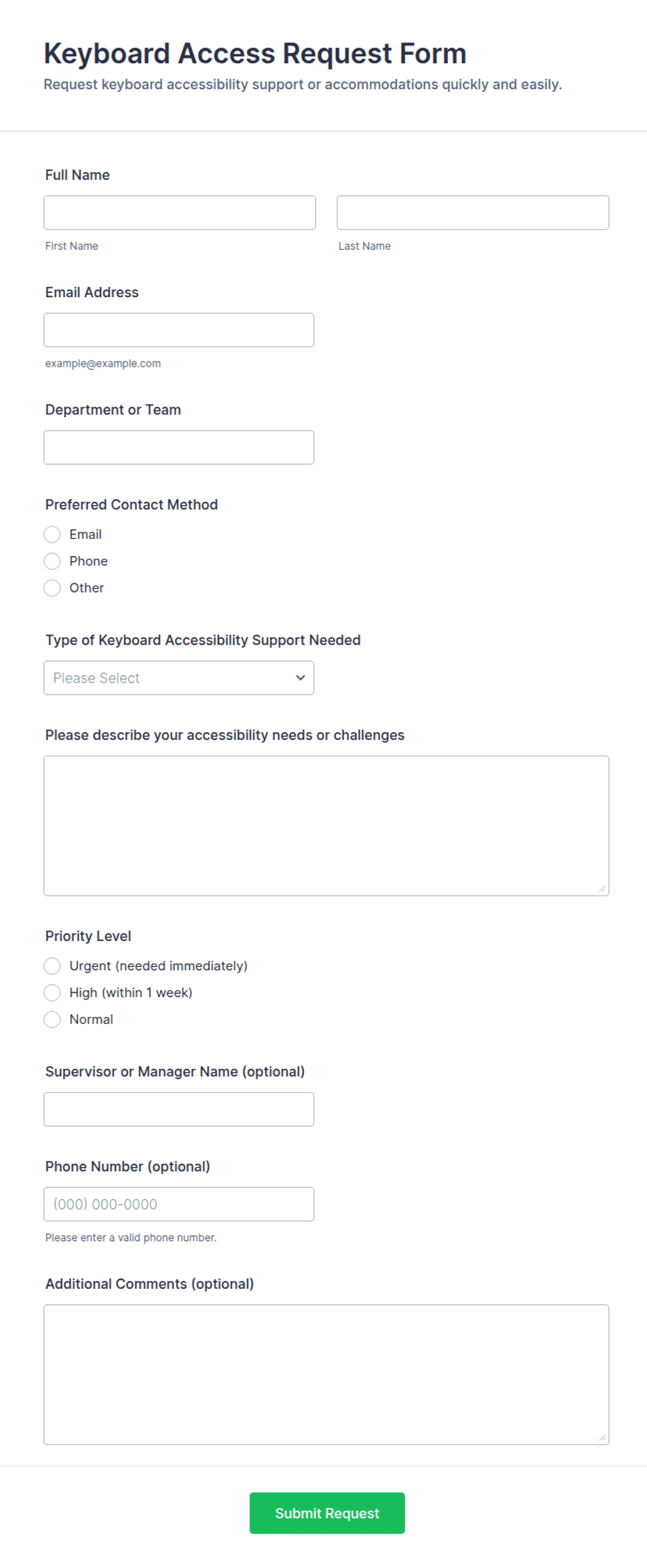The image size is (647, 1568).
Task: Open the Type of Keyboard Accessibility Support dropdown
Action: click(x=179, y=678)
